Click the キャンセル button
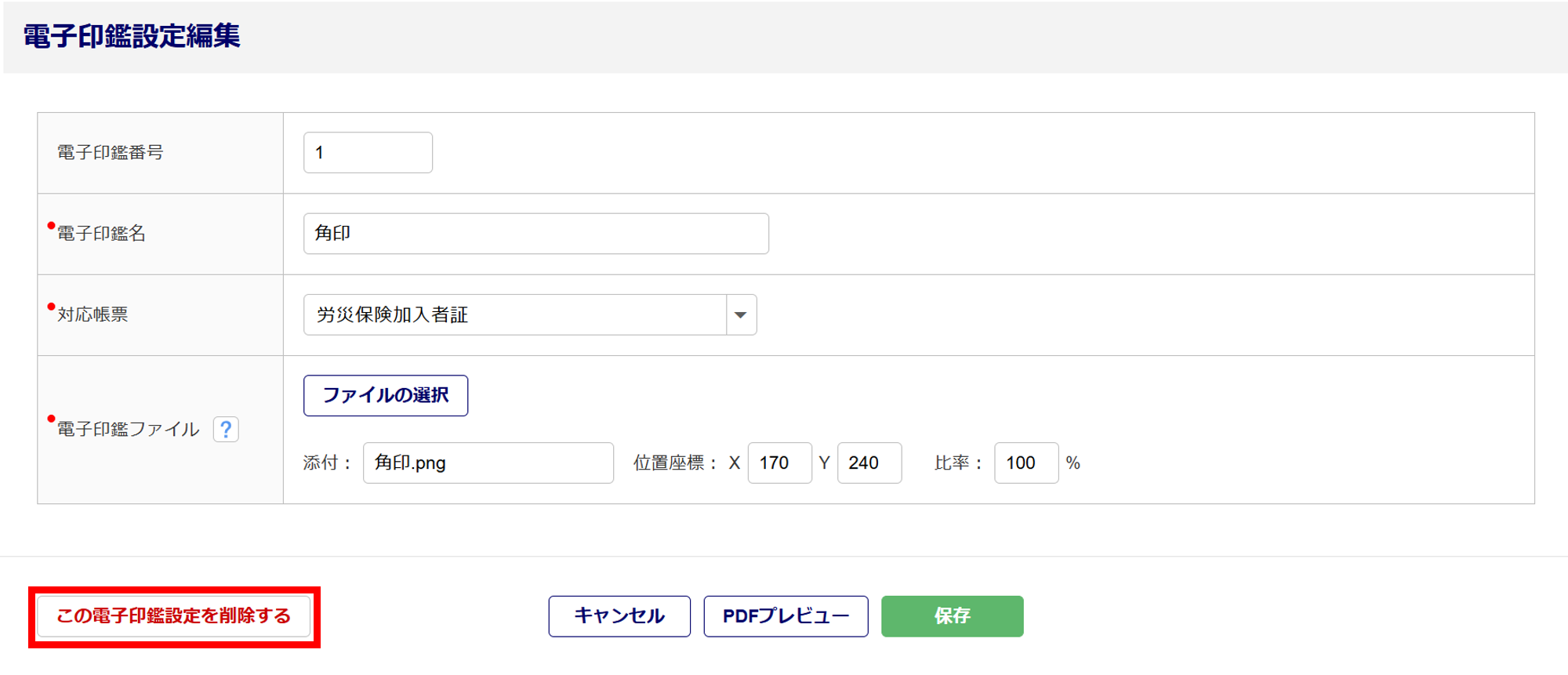 click(619, 616)
